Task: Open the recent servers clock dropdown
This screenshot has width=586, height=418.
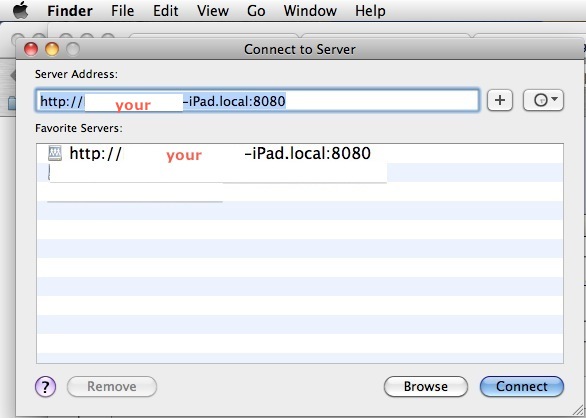Action: point(543,100)
